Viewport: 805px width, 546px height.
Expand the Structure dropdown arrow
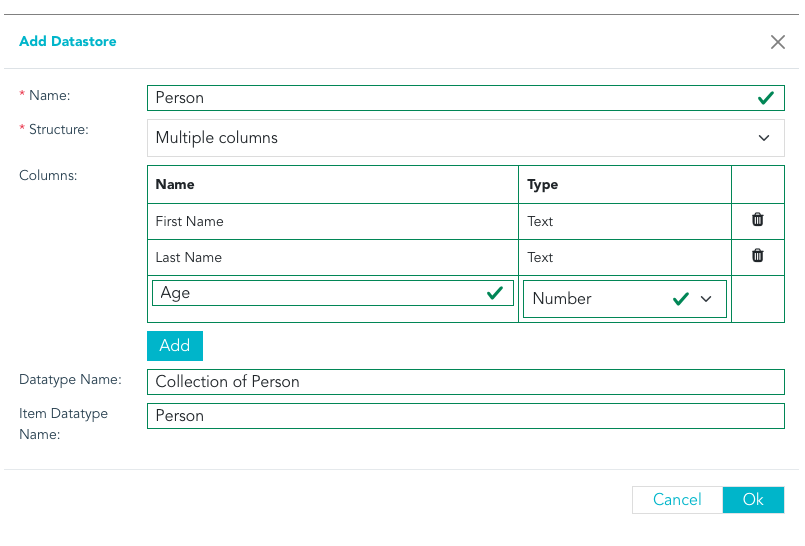(764, 138)
